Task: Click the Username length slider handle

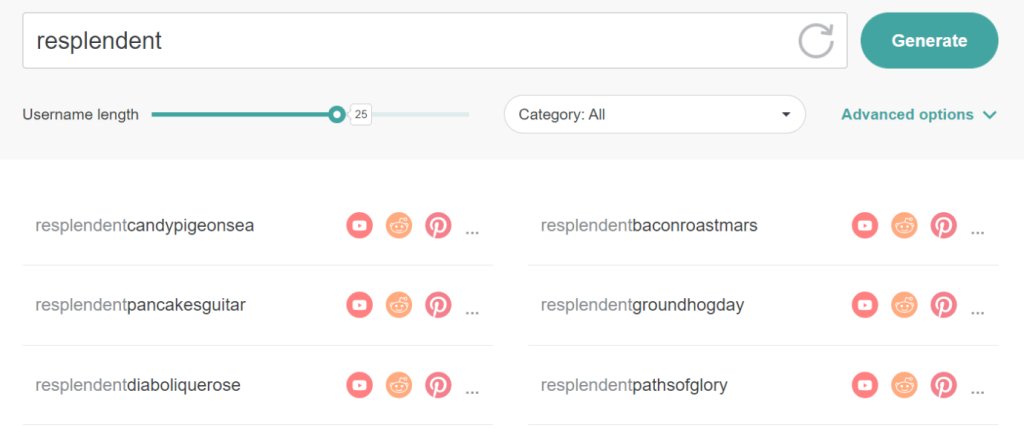Action: [336, 114]
